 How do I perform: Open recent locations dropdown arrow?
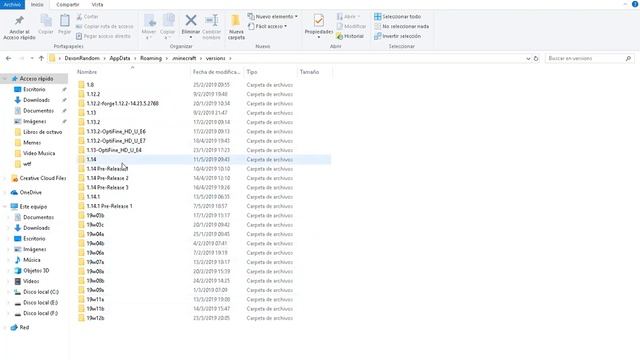pos(32,58)
